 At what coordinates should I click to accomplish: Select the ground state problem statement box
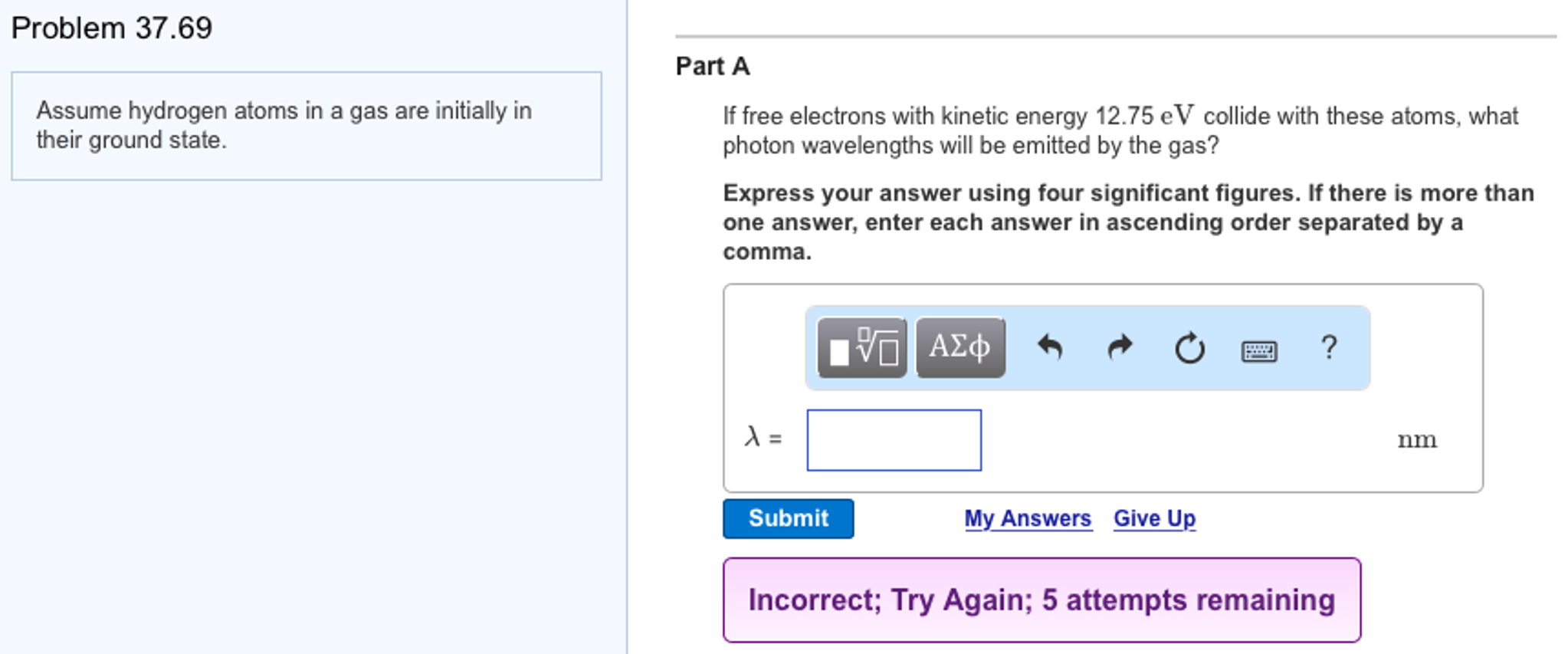[x=306, y=126]
